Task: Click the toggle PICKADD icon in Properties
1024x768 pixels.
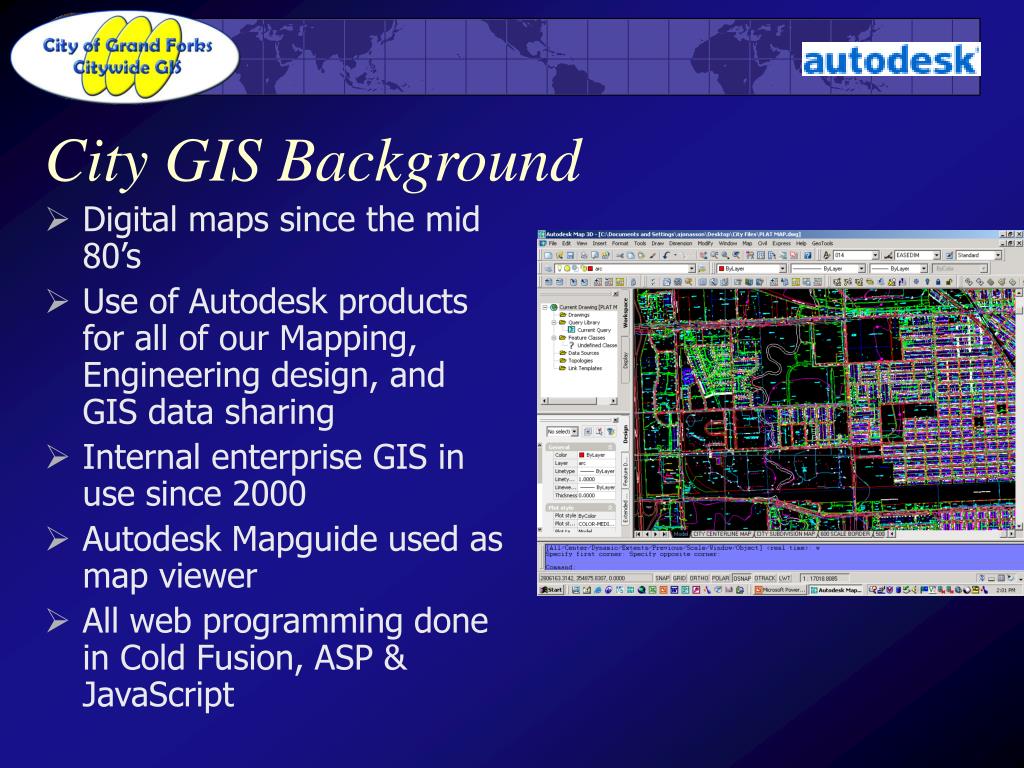Action: 588,432
